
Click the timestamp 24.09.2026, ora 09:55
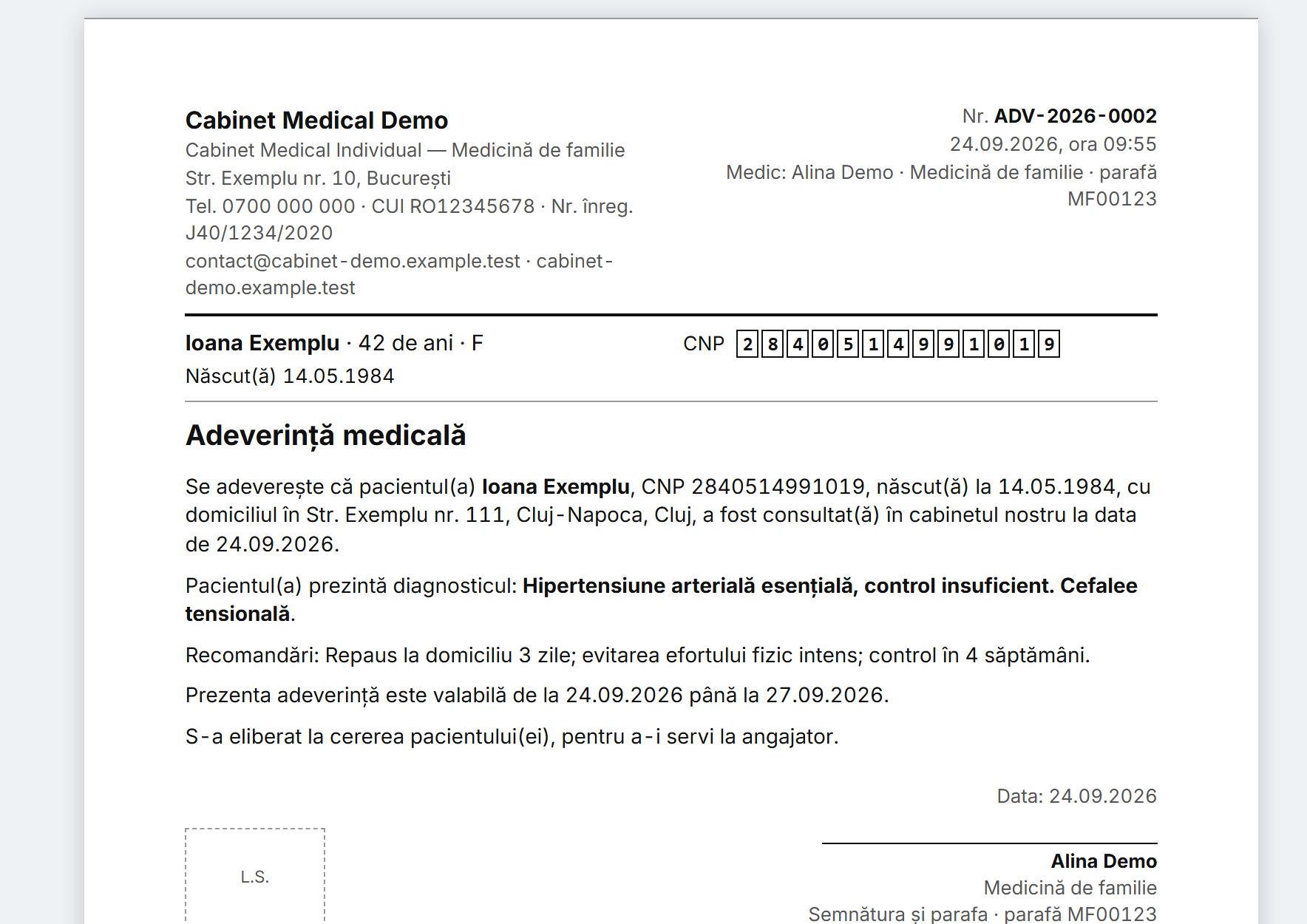pos(1053,144)
